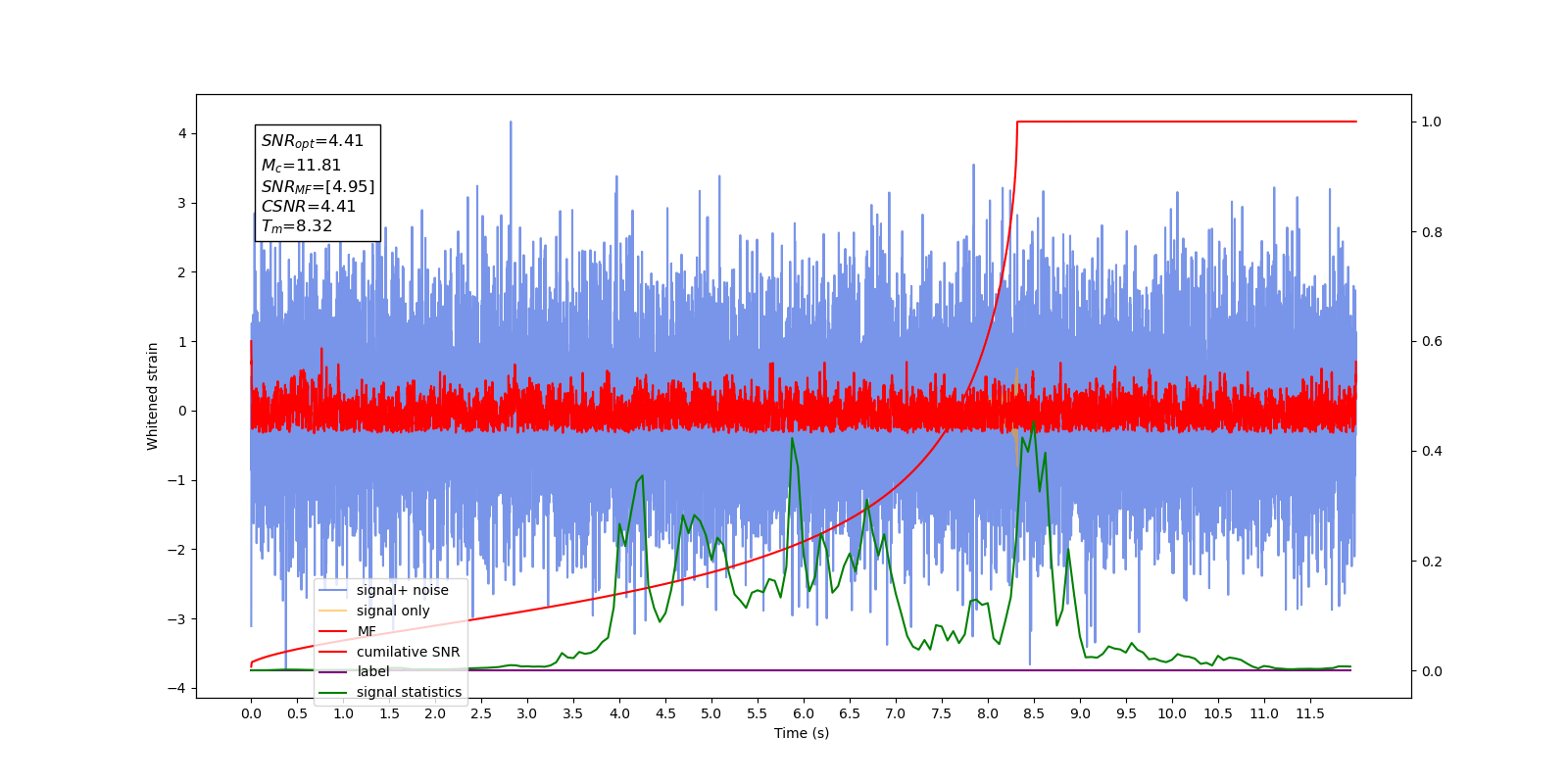Click the left y-axis tick label 3

point(182,203)
